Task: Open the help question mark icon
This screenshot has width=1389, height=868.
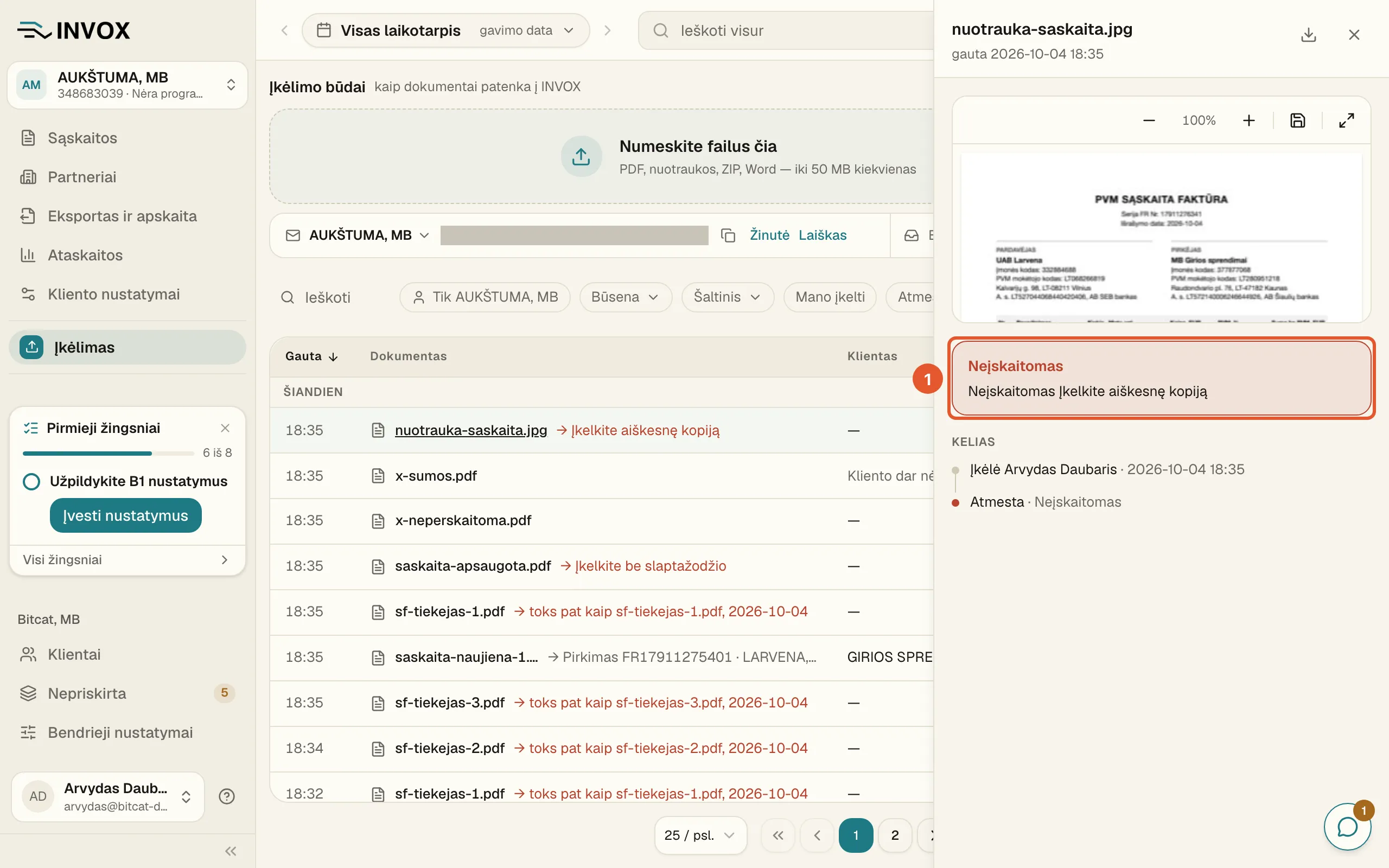Action: (x=227, y=796)
